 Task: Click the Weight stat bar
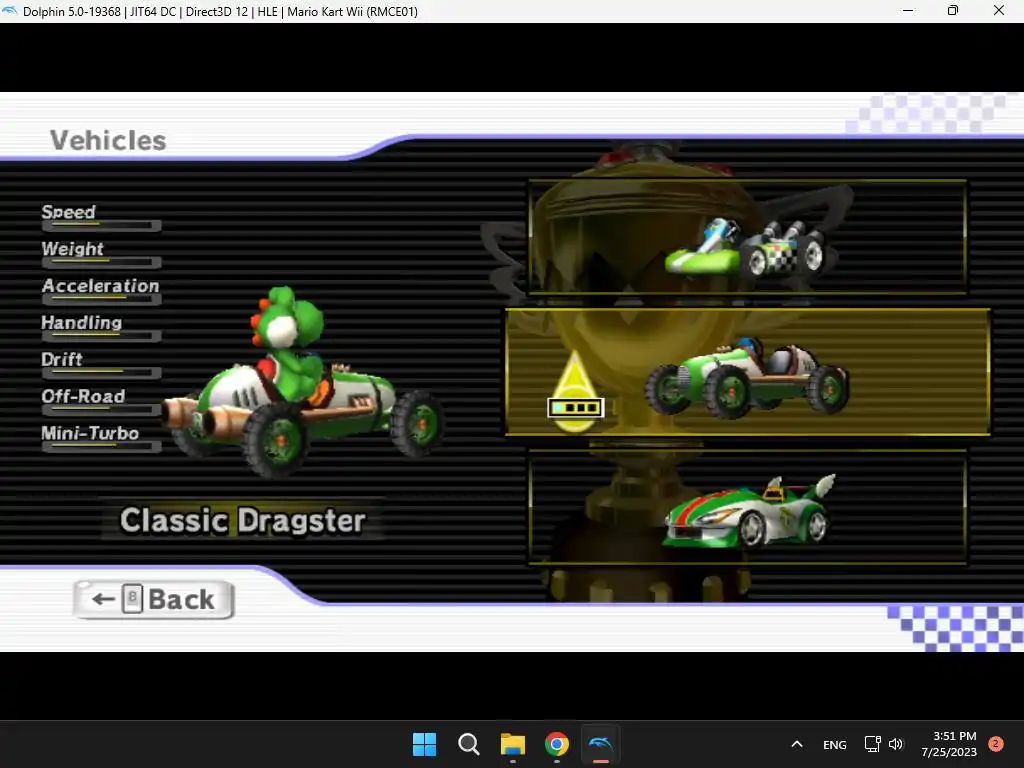(101, 263)
